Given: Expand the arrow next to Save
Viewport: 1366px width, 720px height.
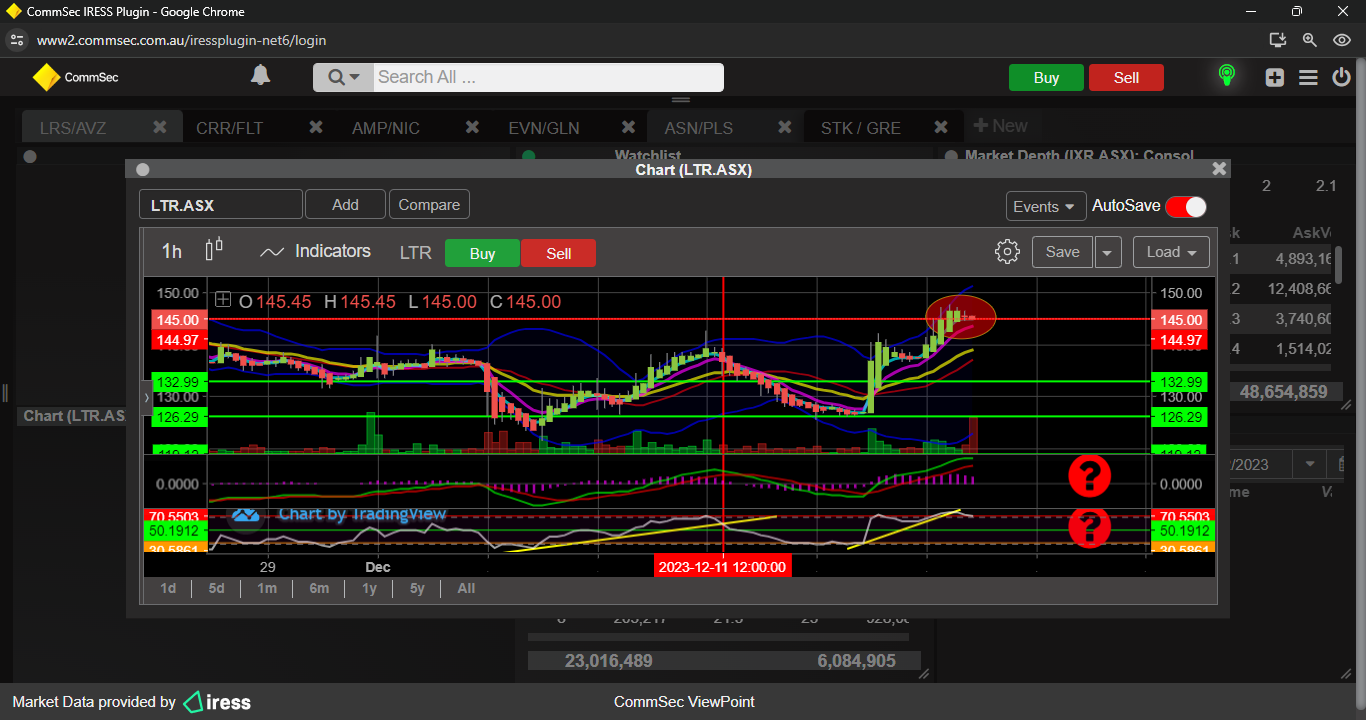Looking at the screenshot, I should [1107, 253].
